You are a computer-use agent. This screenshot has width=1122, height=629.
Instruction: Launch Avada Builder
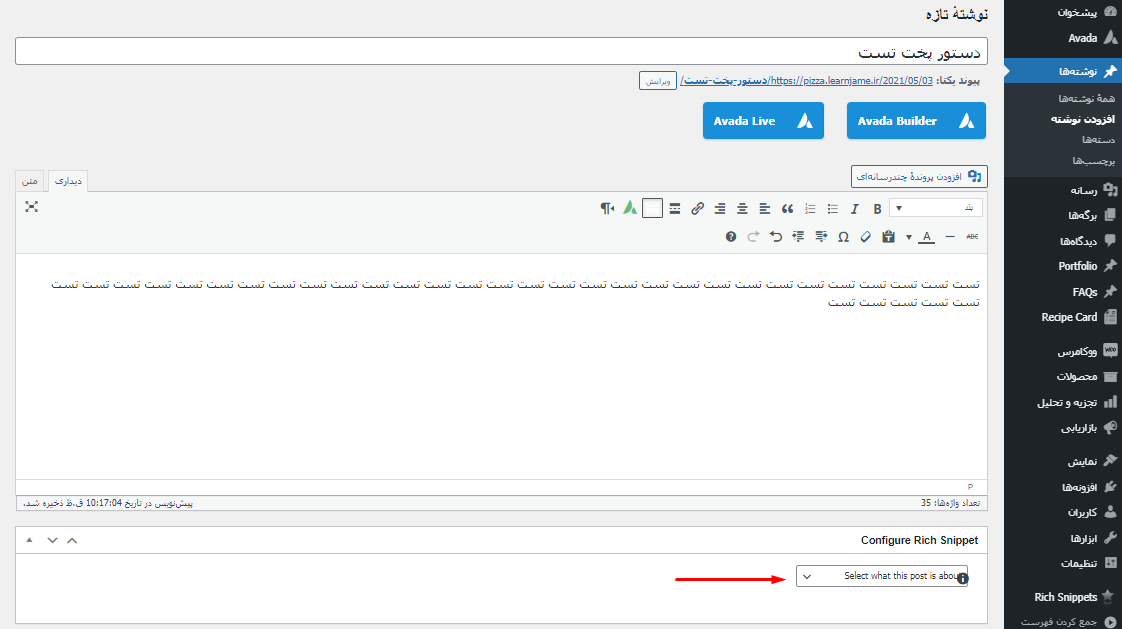[916, 121]
